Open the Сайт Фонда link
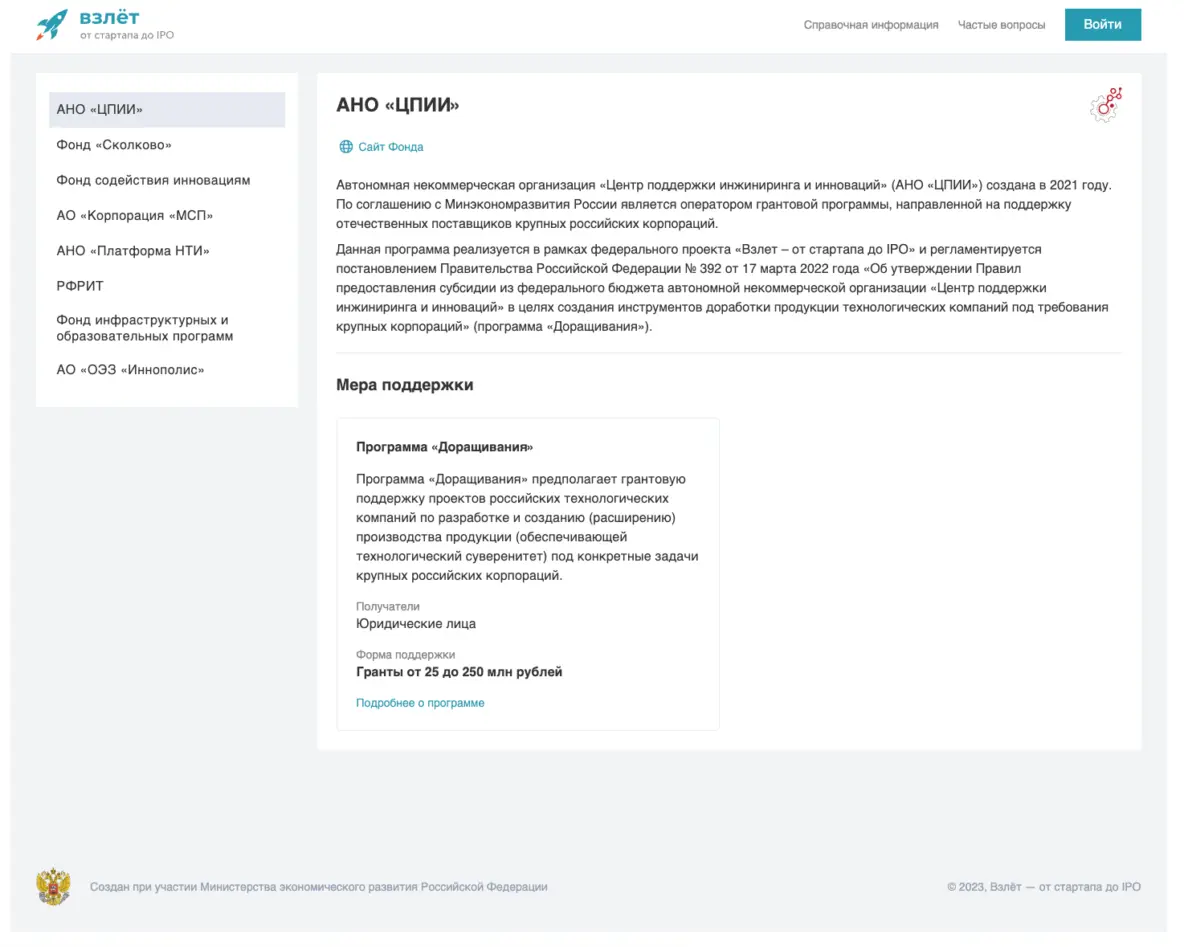Screen dimensions: 1184x947 390,147
